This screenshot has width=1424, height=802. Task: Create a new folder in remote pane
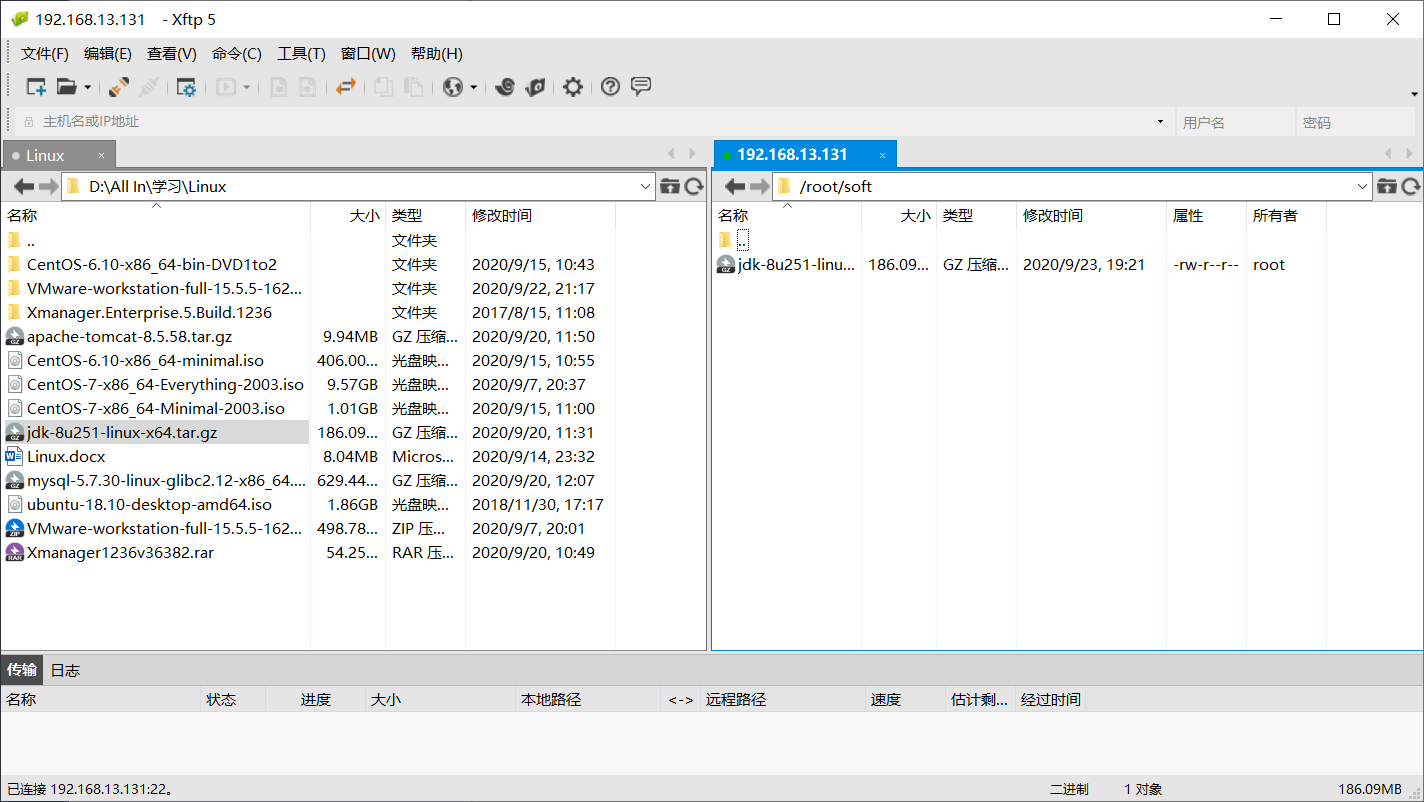click(1387, 186)
